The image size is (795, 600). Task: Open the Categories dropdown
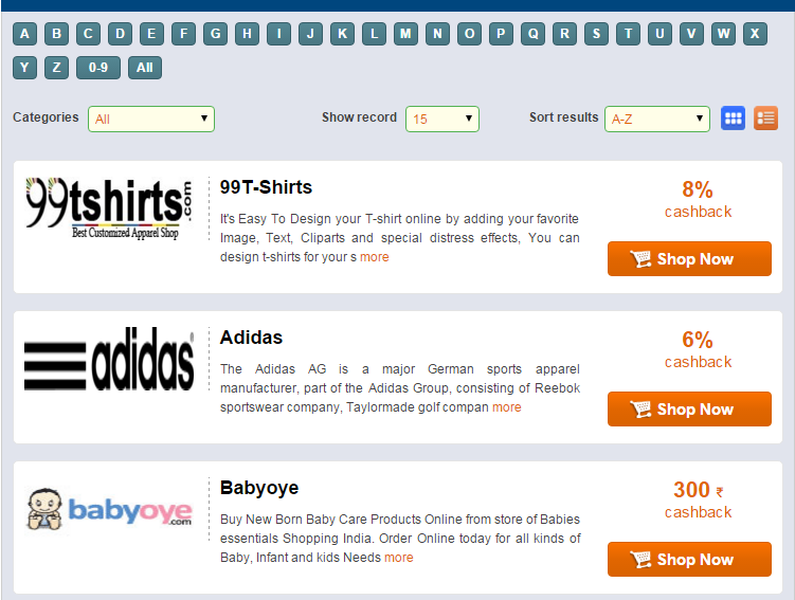(x=151, y=119)
